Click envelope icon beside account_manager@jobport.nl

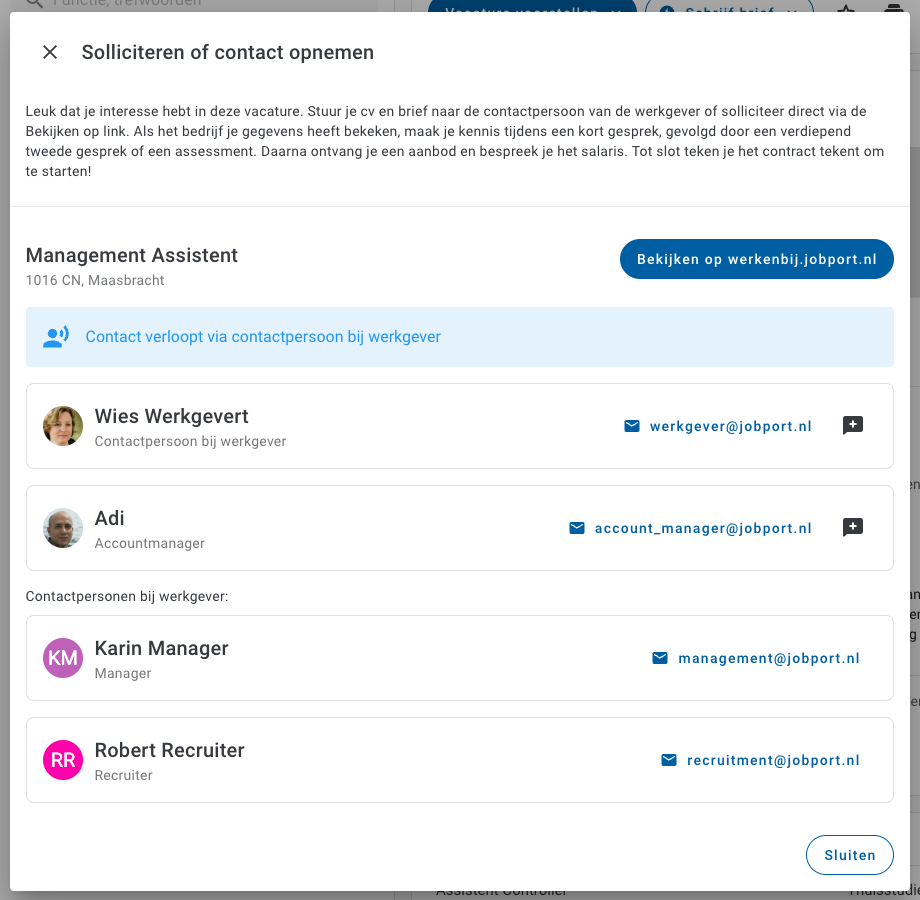click(x=577, y=528)
